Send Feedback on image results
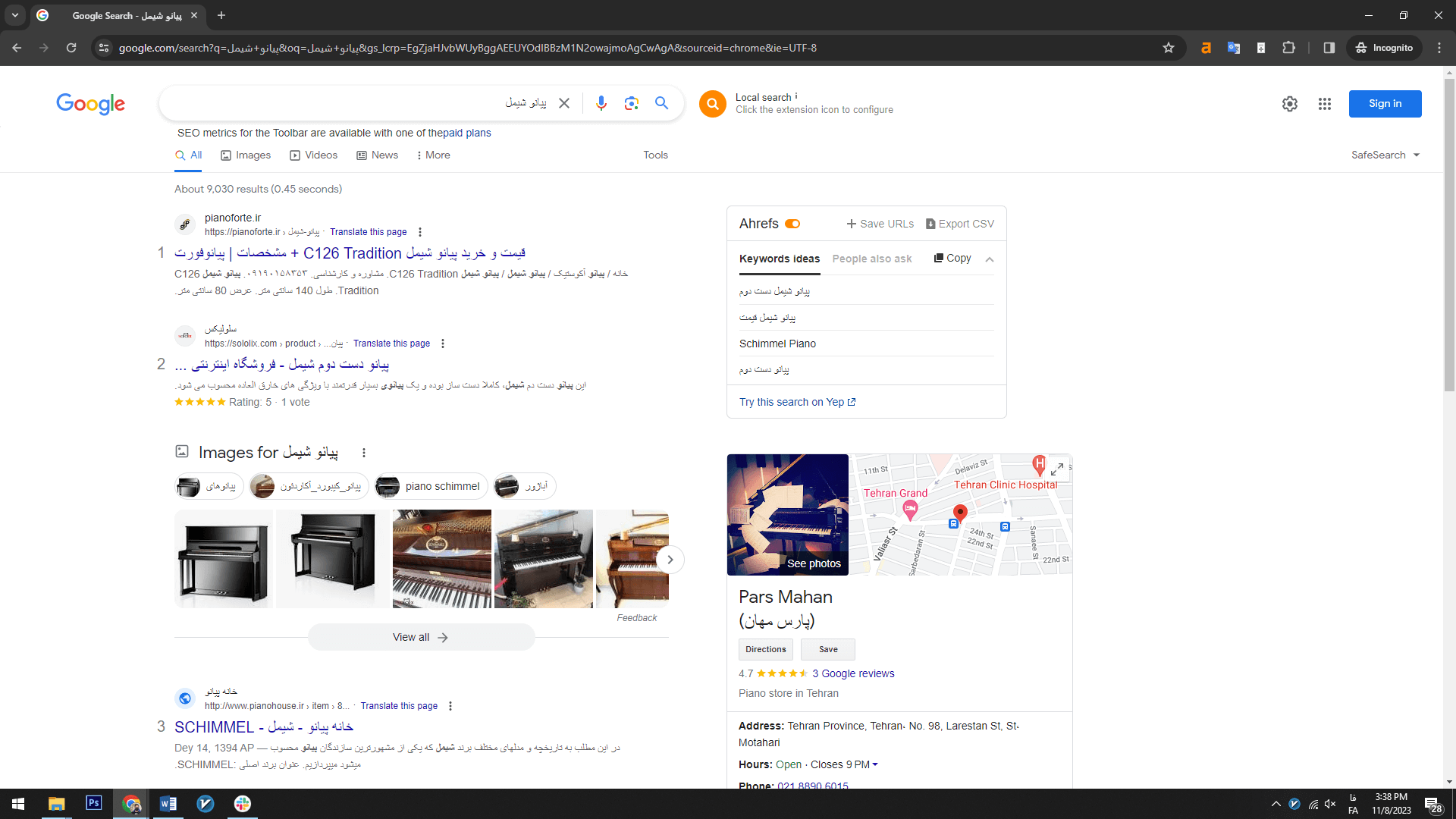1456x819 pixels. pyautogui.click(x=636, y=618)
